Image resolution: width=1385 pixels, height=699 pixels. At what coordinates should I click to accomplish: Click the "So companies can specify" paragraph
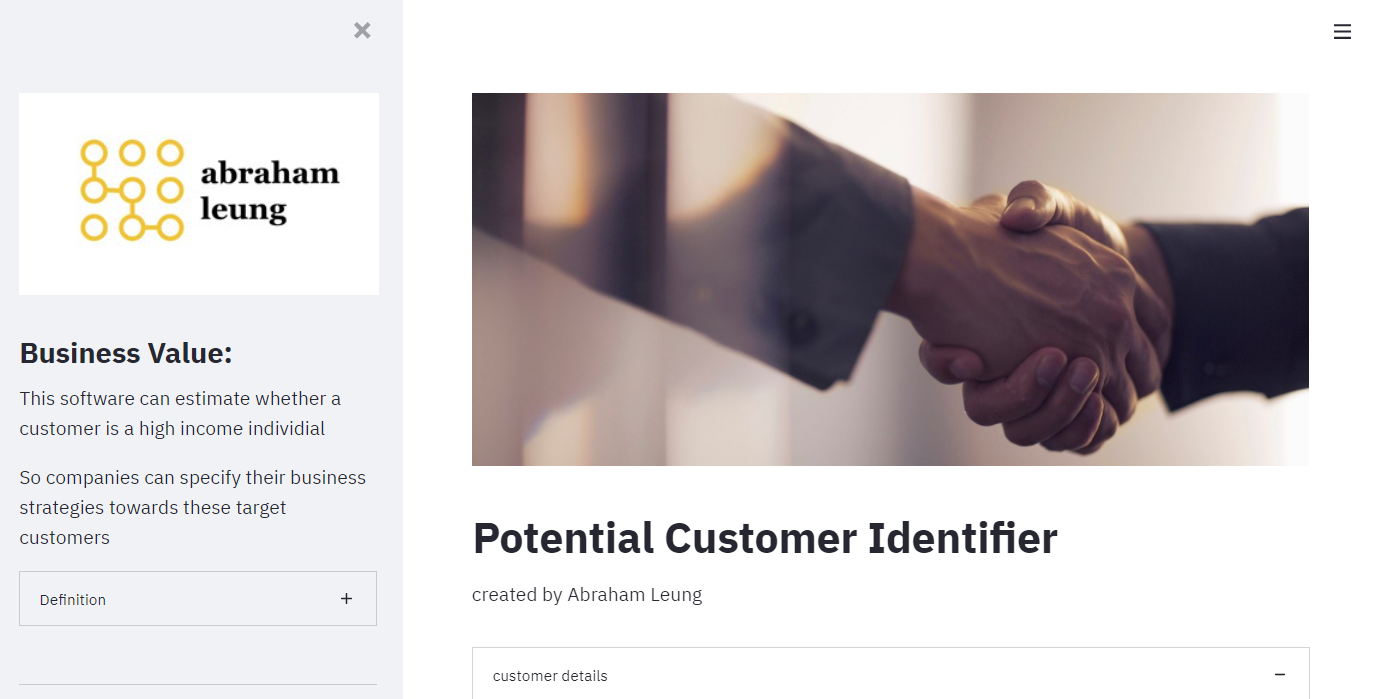click(193, 507)
